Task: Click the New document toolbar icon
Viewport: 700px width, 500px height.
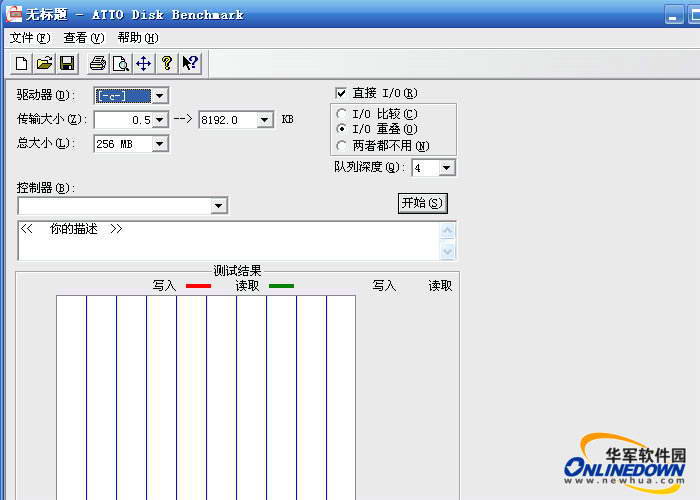Action: (21, 63)
